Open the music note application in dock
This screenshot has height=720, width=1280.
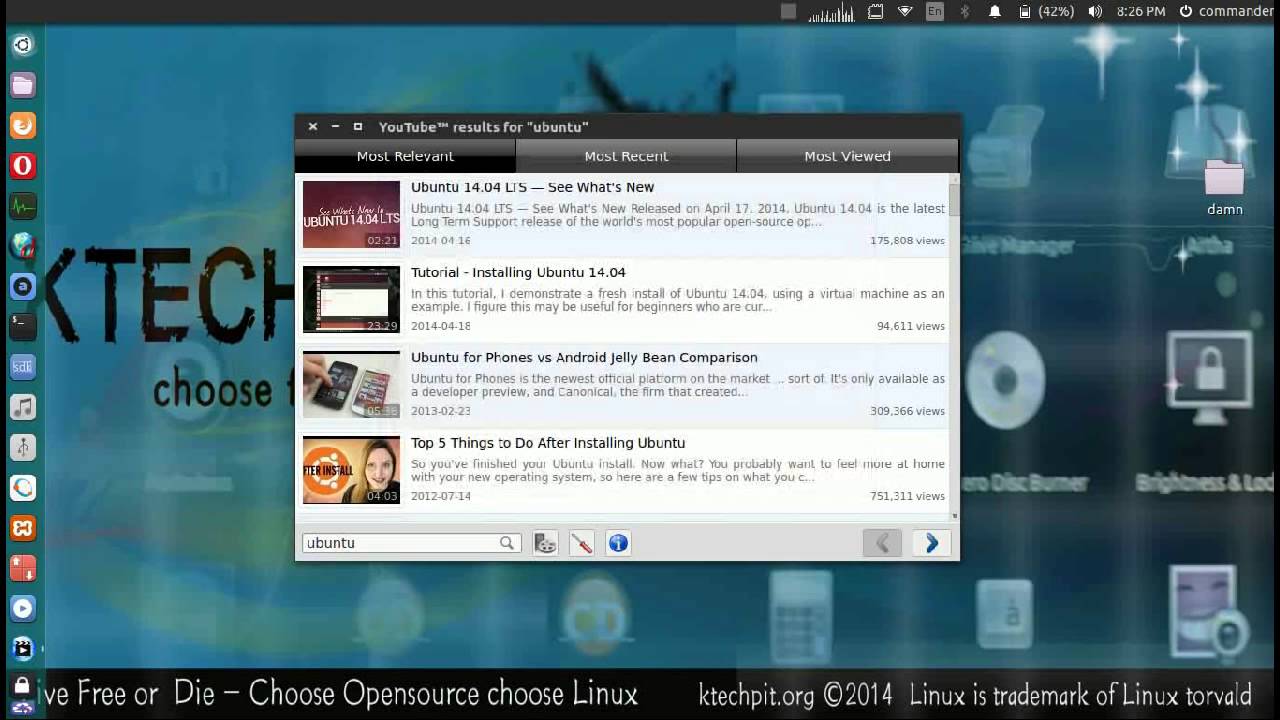(x=22, y=407)
